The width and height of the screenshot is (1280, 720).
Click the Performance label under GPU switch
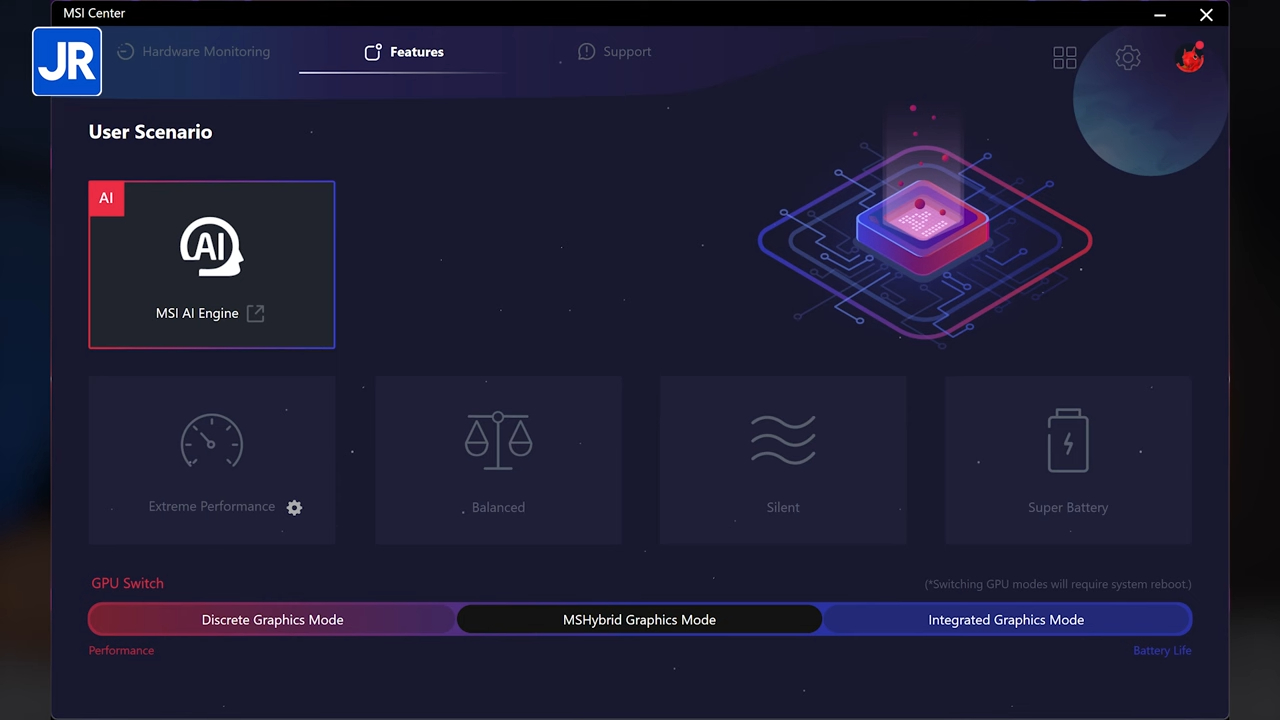[121, 650]
